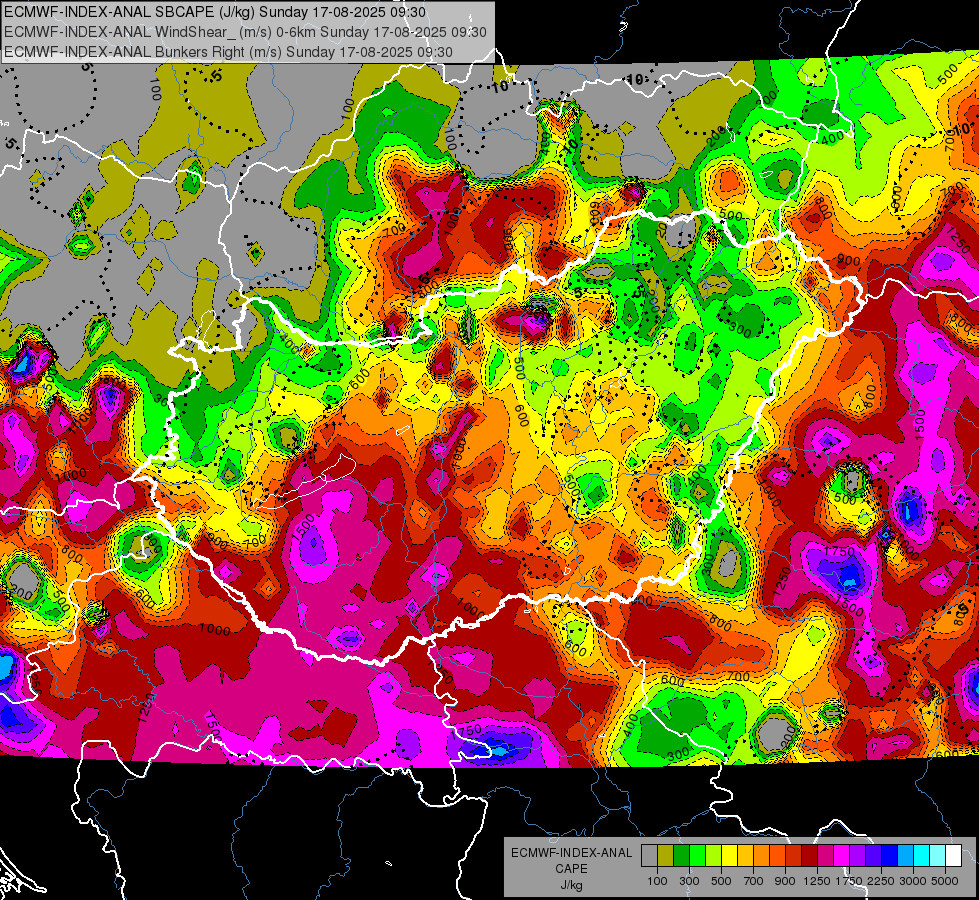The image size is (979, 900).
Task: Click the 3000 legend scale value
Action: [913, 881]
